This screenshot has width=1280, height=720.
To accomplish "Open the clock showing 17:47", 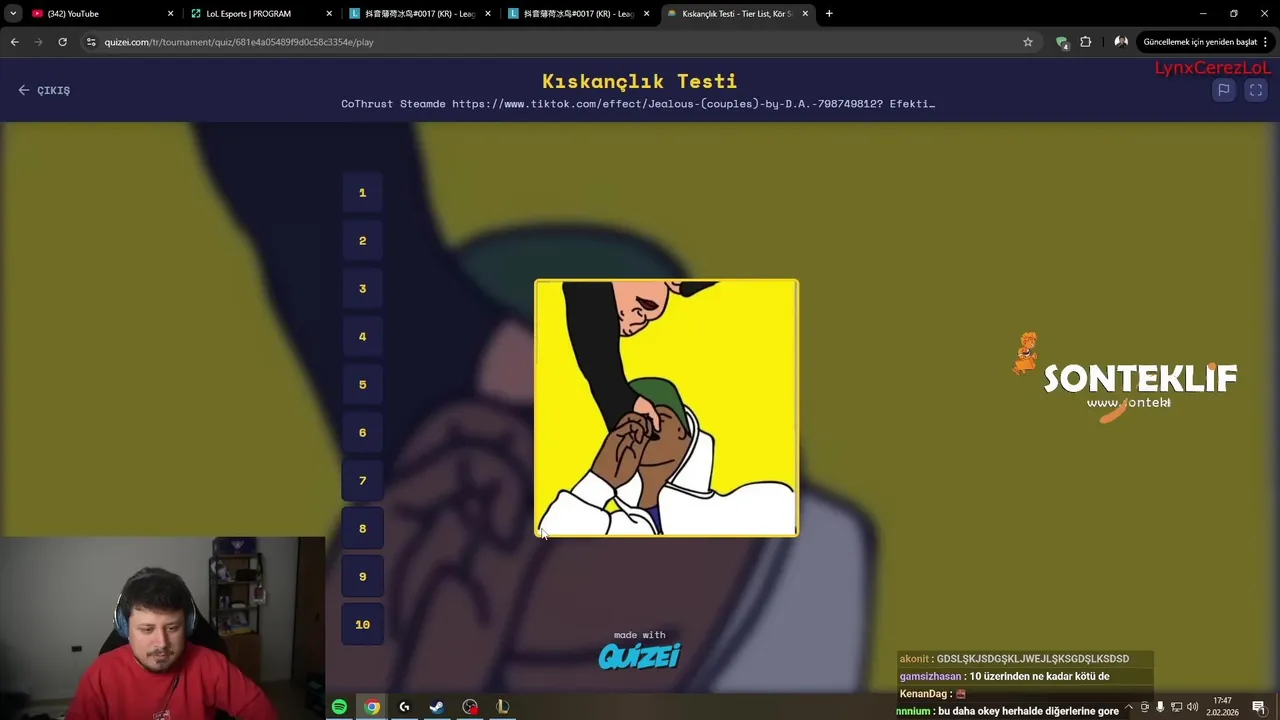I will [x=1222, y=707].
